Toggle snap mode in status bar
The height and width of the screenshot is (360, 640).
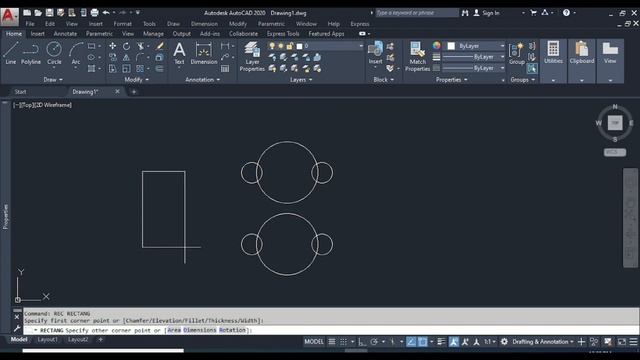[x=344, y=342]
